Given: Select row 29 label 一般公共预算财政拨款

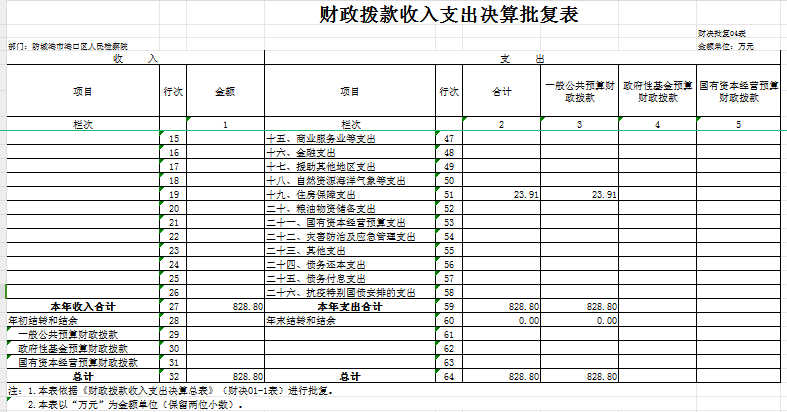Looking at the screenshot, I should 83,335.
